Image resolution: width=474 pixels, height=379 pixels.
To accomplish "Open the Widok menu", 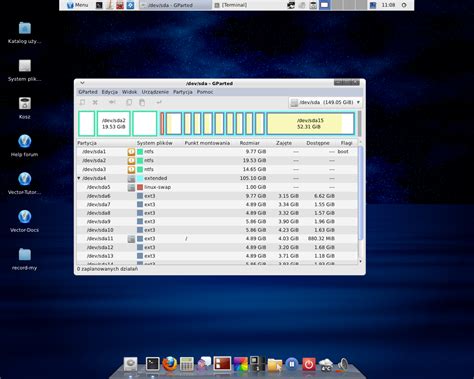I will pos(130,92).
